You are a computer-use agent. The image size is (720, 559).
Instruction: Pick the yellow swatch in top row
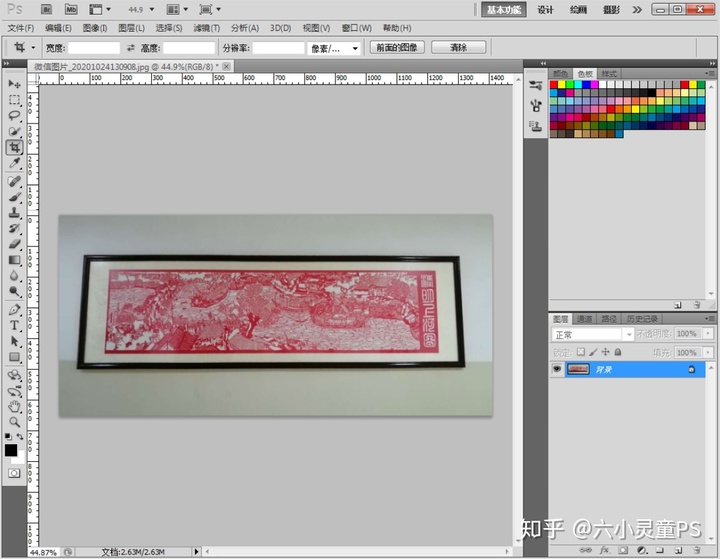562,85
